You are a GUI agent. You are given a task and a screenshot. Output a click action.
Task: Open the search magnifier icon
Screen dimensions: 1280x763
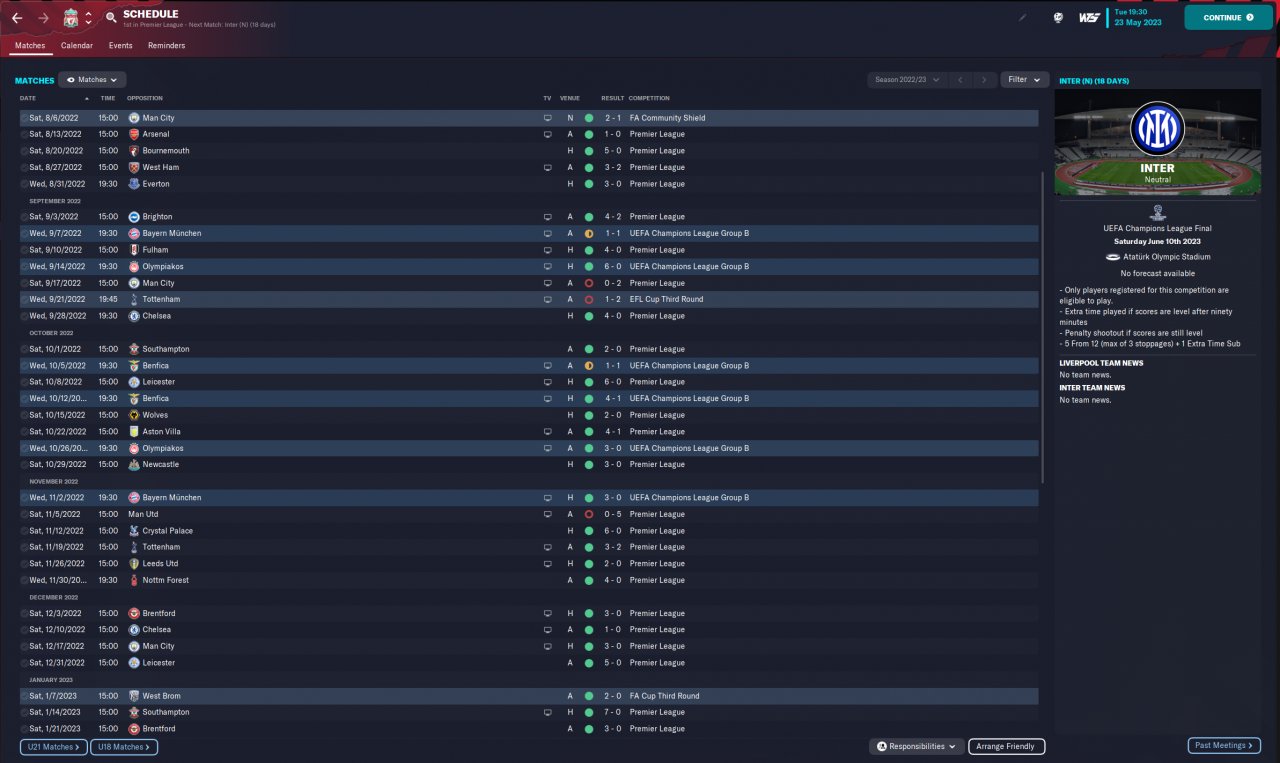click(110, 18)
